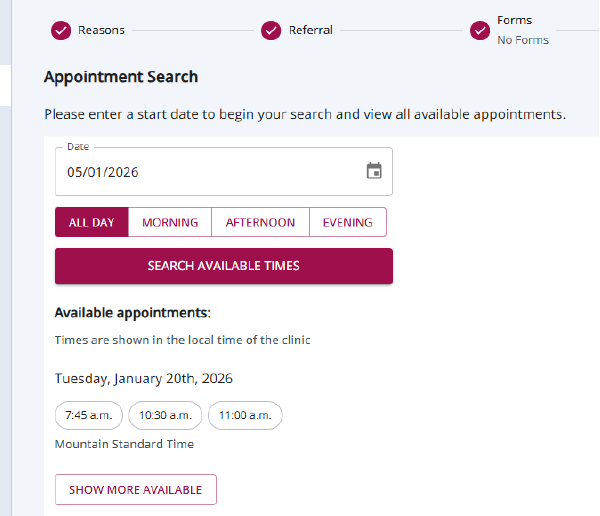Image resolution: width=600 pixels, height=516 pixels.
Task: Select the EVENING time filter
Action: 347,222
